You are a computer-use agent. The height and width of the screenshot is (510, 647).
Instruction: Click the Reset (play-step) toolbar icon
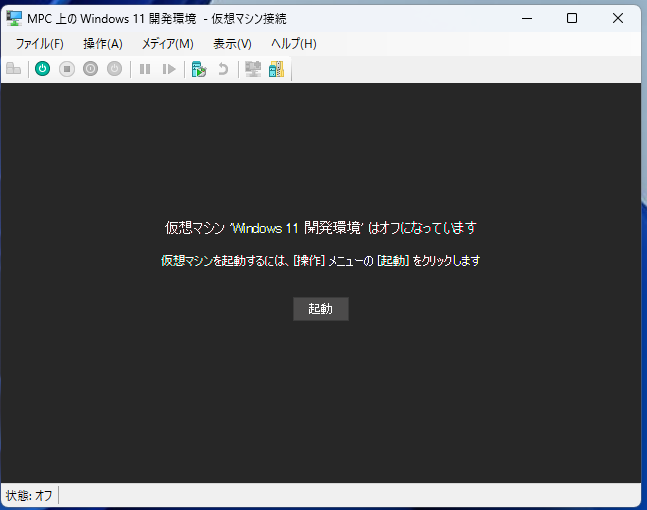pos(169,69)
